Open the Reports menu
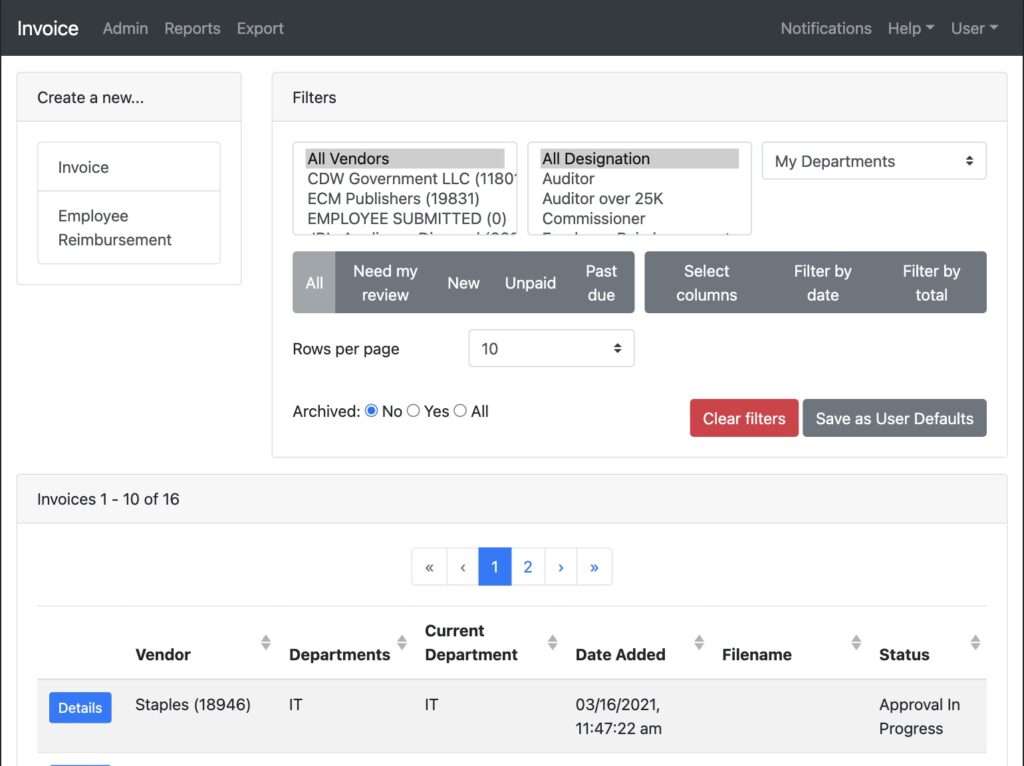The image size is (1024, 766). 192,28
